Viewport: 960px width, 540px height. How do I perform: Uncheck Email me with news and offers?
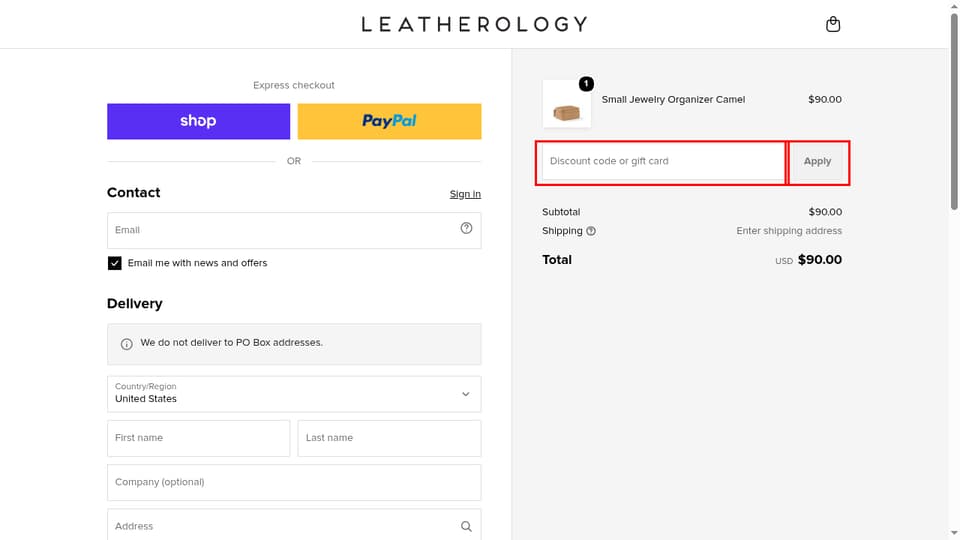click(114, 263)
